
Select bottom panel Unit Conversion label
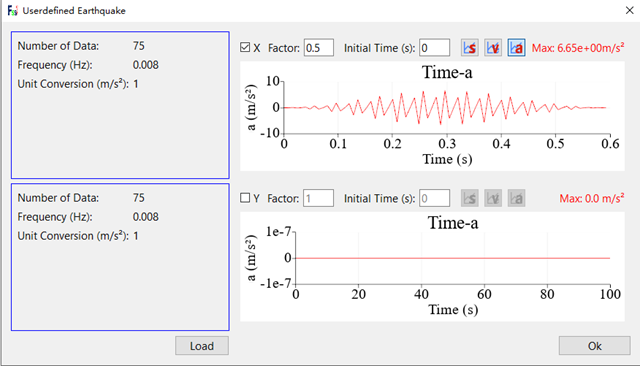(x=73, y=235)
